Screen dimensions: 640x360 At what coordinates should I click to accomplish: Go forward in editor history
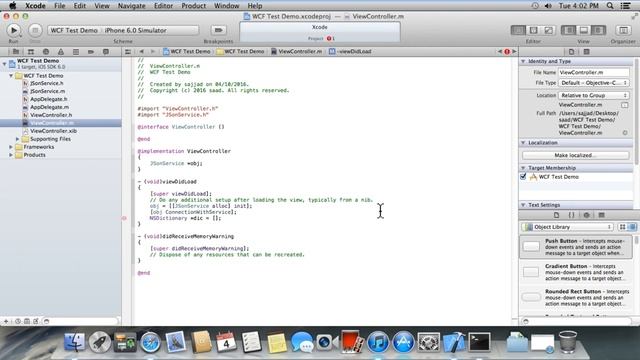coord(153,52)
